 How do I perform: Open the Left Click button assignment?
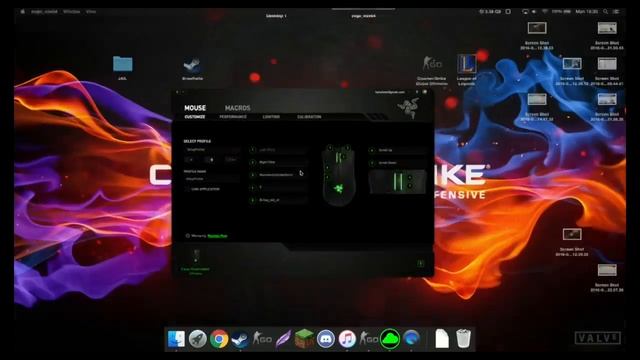[279, 150]
